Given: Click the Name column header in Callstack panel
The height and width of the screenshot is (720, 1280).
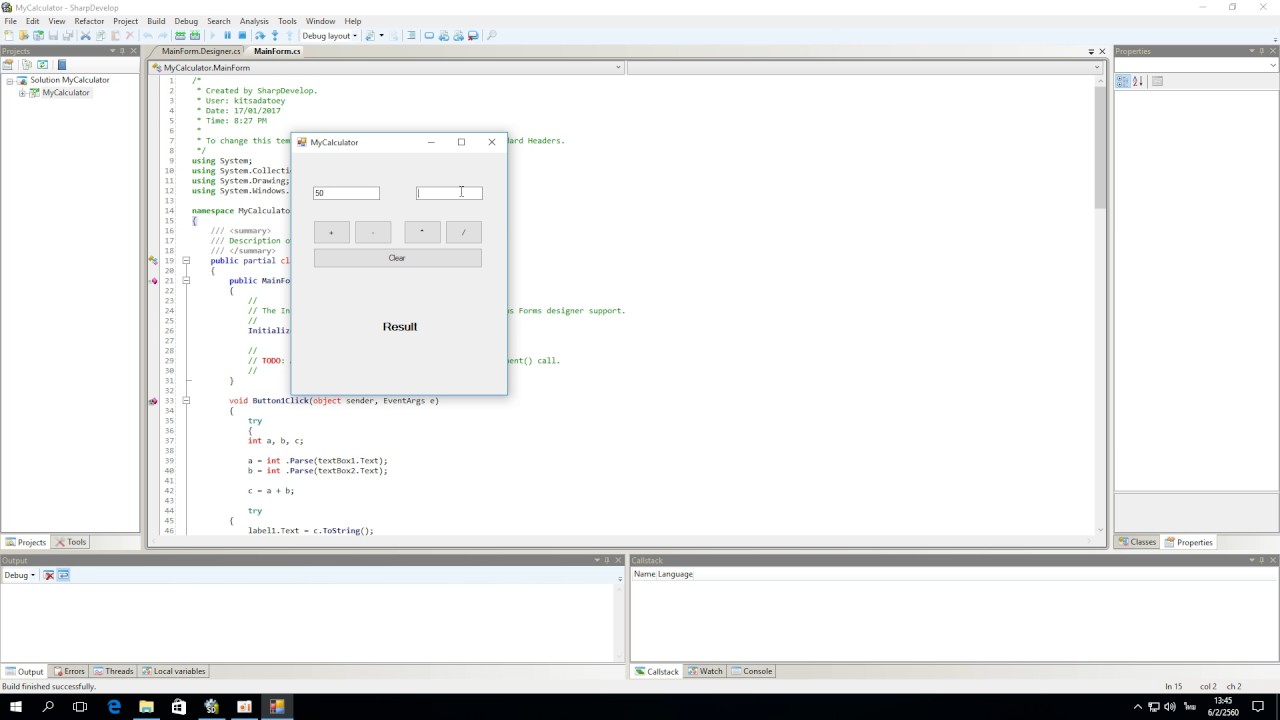Looking at the screenshot, I should [x=644, y=574].
